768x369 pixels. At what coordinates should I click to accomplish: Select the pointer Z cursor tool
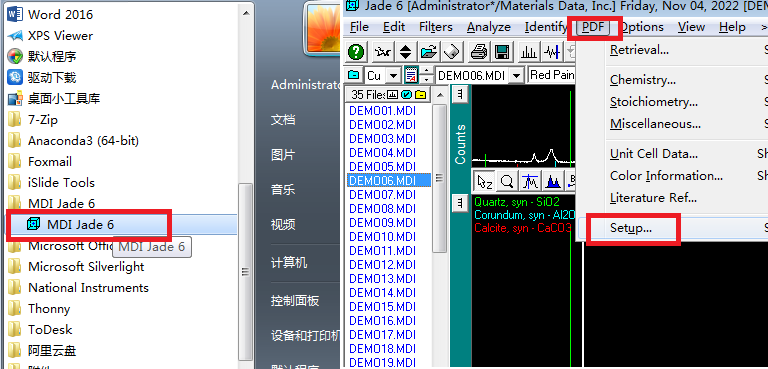[x=484, y=182]
